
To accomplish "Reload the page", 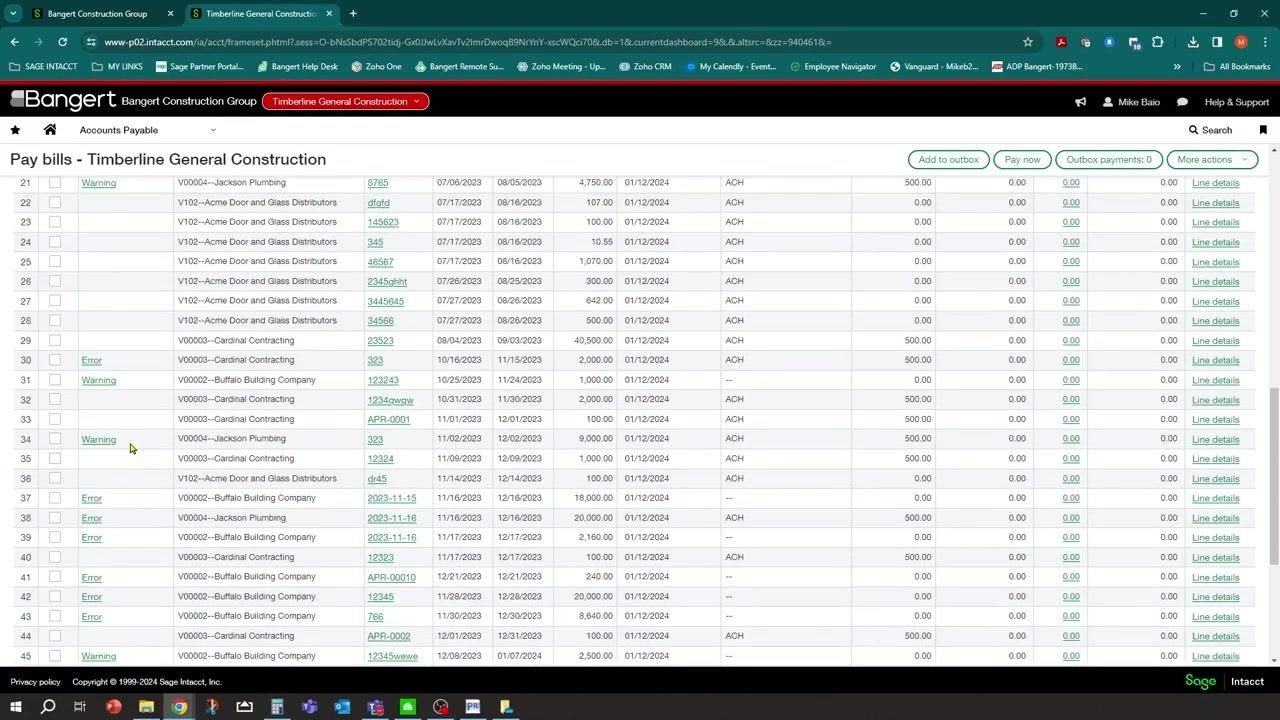I will 62,42.
